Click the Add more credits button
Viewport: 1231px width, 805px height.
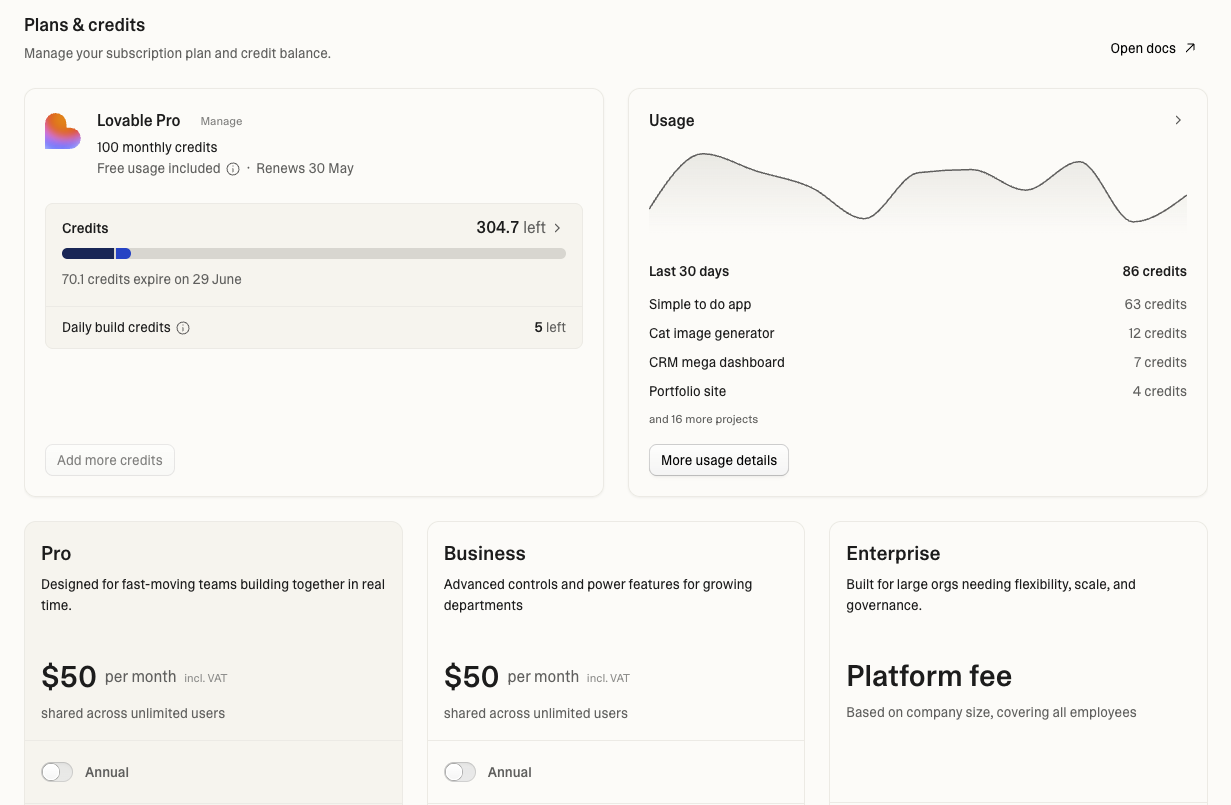tap(110, 460)
